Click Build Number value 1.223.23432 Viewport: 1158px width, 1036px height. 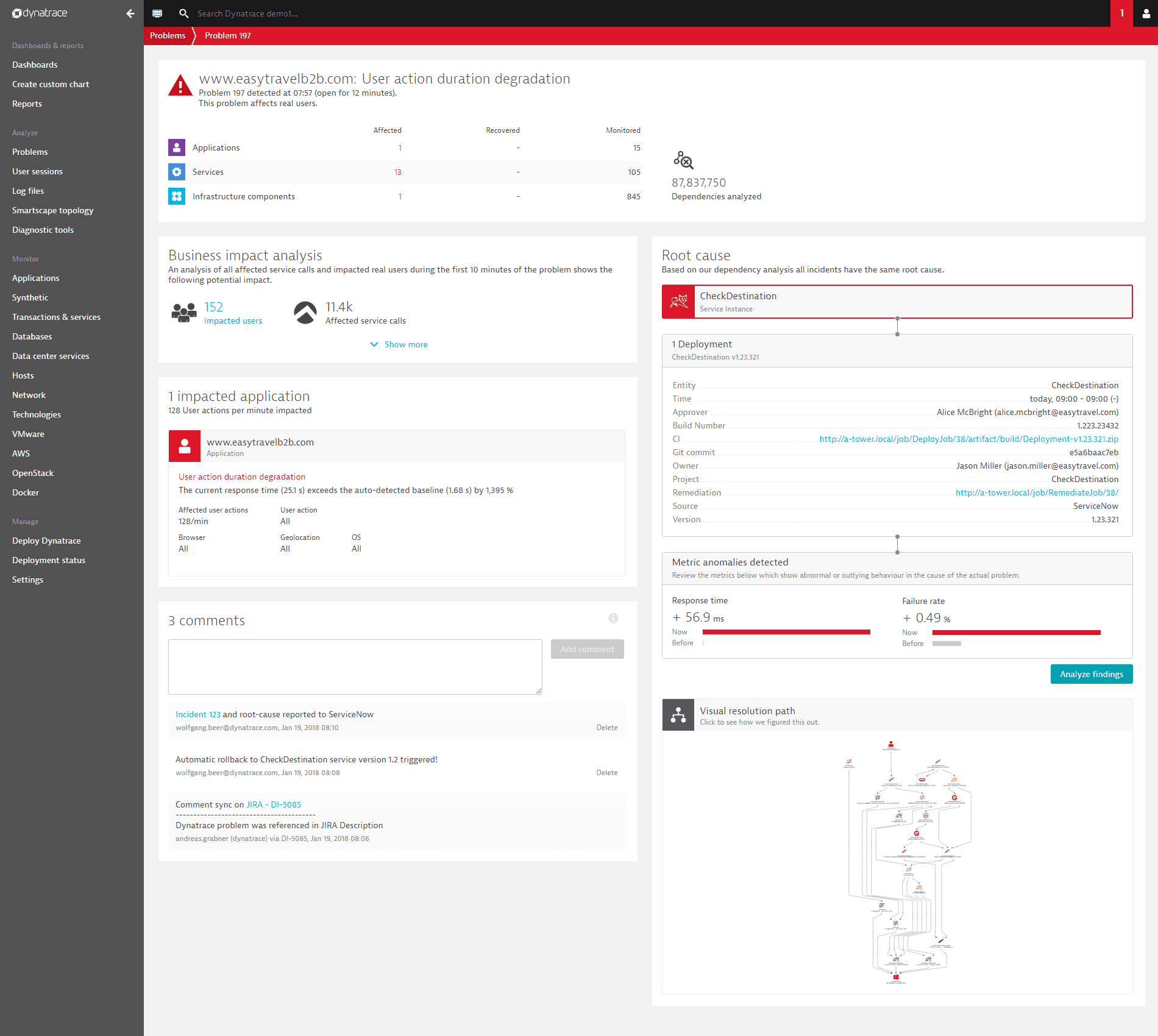1098,425
